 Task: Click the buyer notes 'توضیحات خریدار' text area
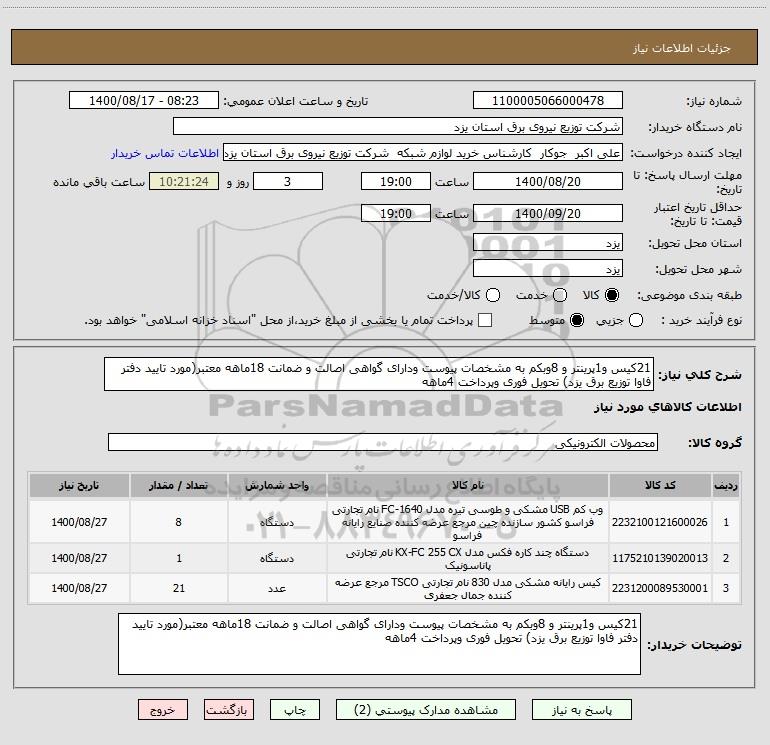379,644
